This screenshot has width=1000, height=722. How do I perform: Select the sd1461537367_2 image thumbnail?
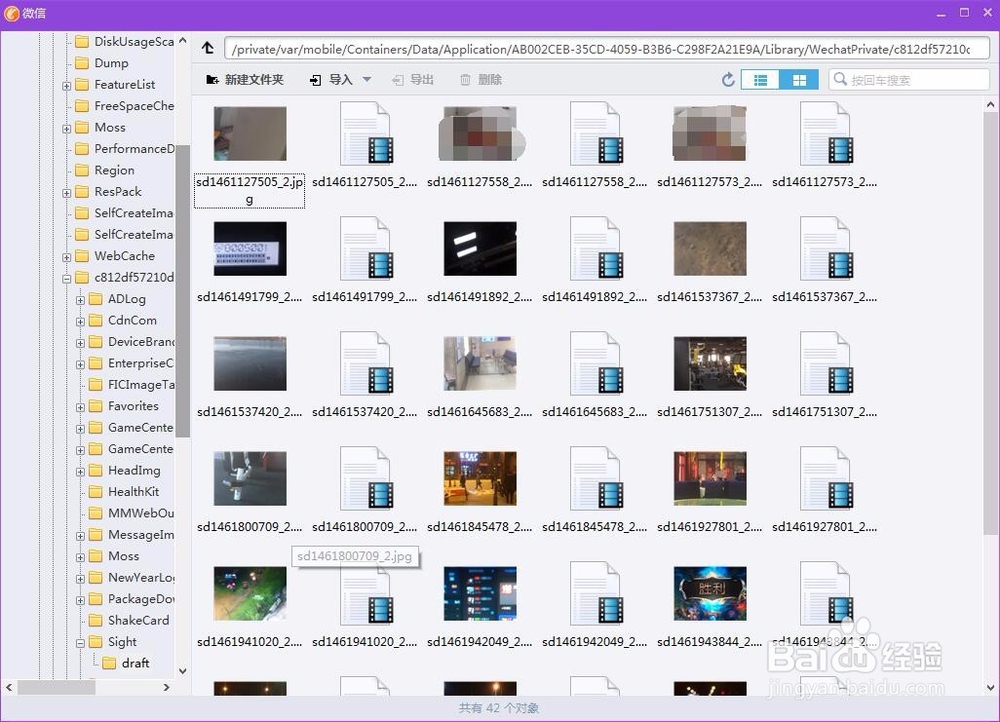click(710, 249)
